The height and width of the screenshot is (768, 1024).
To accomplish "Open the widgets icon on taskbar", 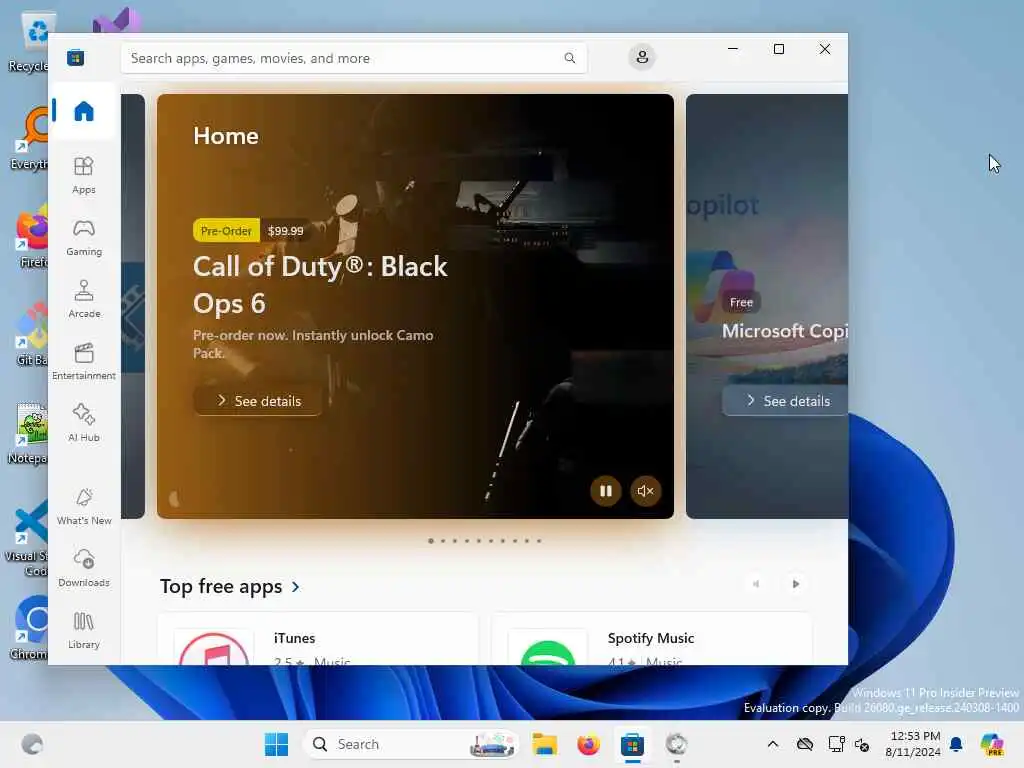I will [x=32, y=744].
